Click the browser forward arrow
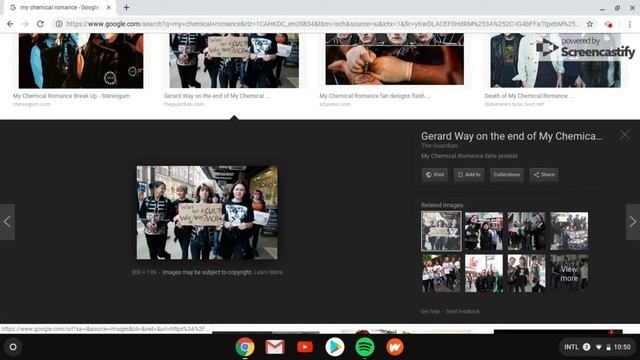 pos(25,24)
